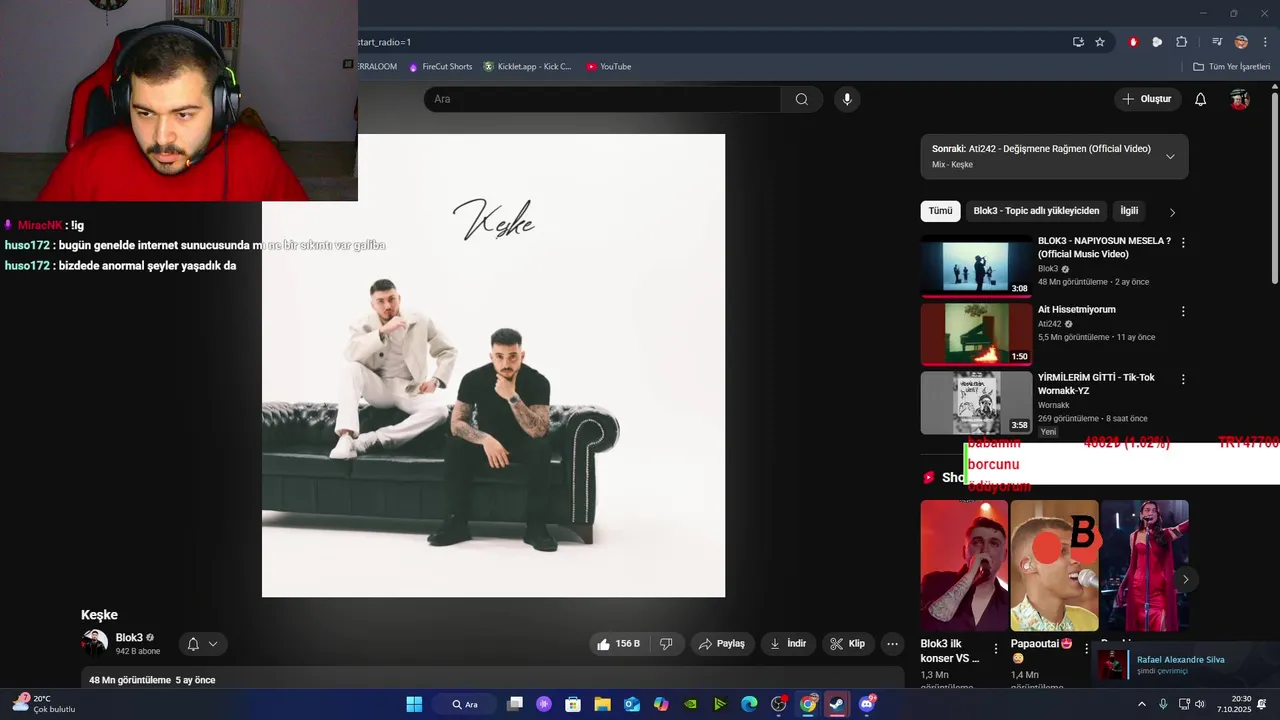Screen dimensions: 1280x720
Task: Select Blok3 - Topic adlı yükleyiciden chip
Action: [1036, 211]
